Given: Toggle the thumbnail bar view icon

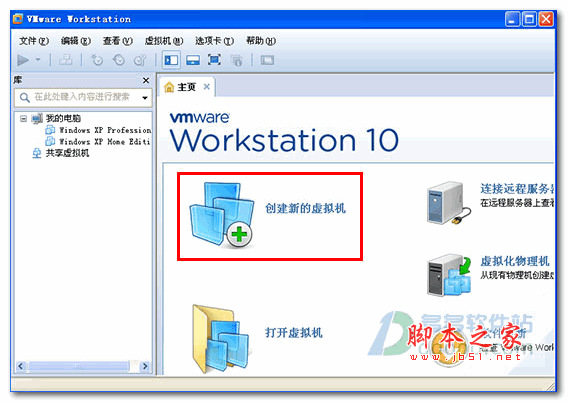Looking at the screenshot, I should 193,60.
